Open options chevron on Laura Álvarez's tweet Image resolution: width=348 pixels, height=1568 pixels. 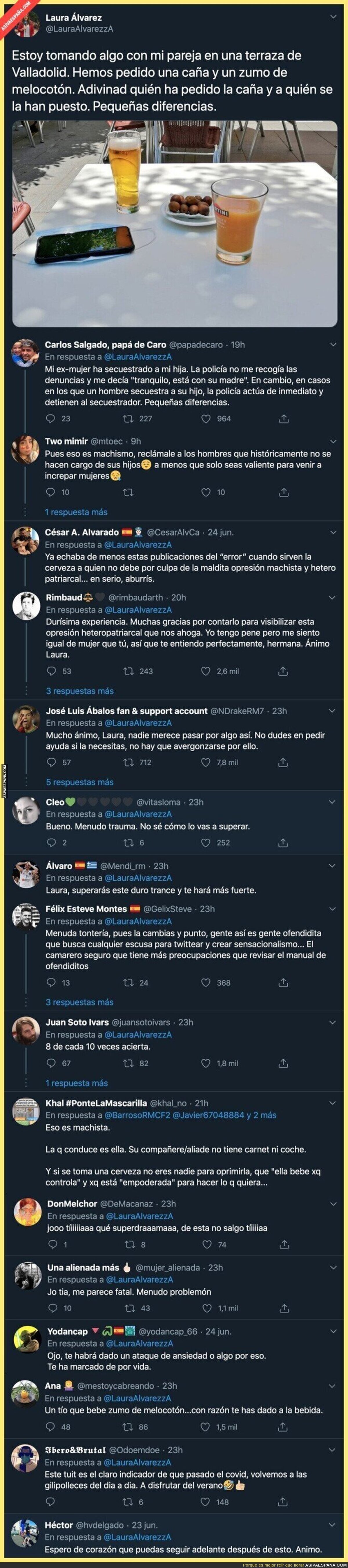(x=333, y=17)
